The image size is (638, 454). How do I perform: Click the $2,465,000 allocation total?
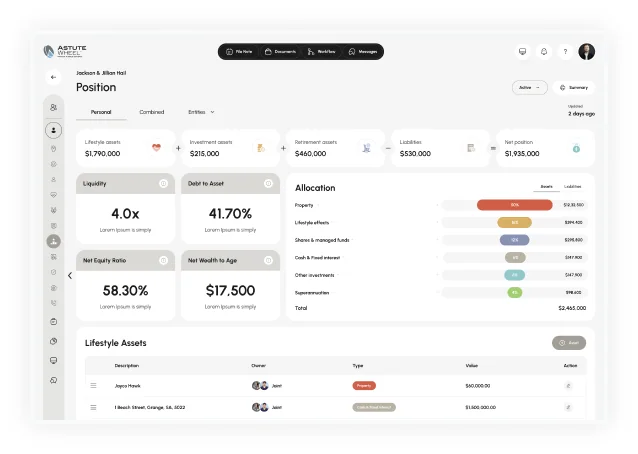pyautogui.click(x=572, y=308)
